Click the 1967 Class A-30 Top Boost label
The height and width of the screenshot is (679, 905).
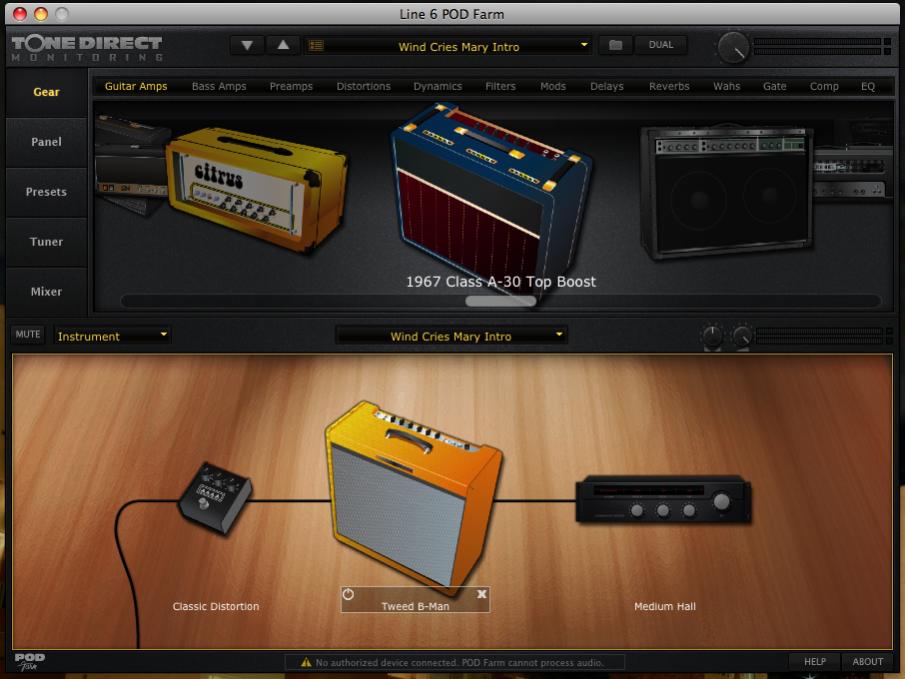point(501,282)
